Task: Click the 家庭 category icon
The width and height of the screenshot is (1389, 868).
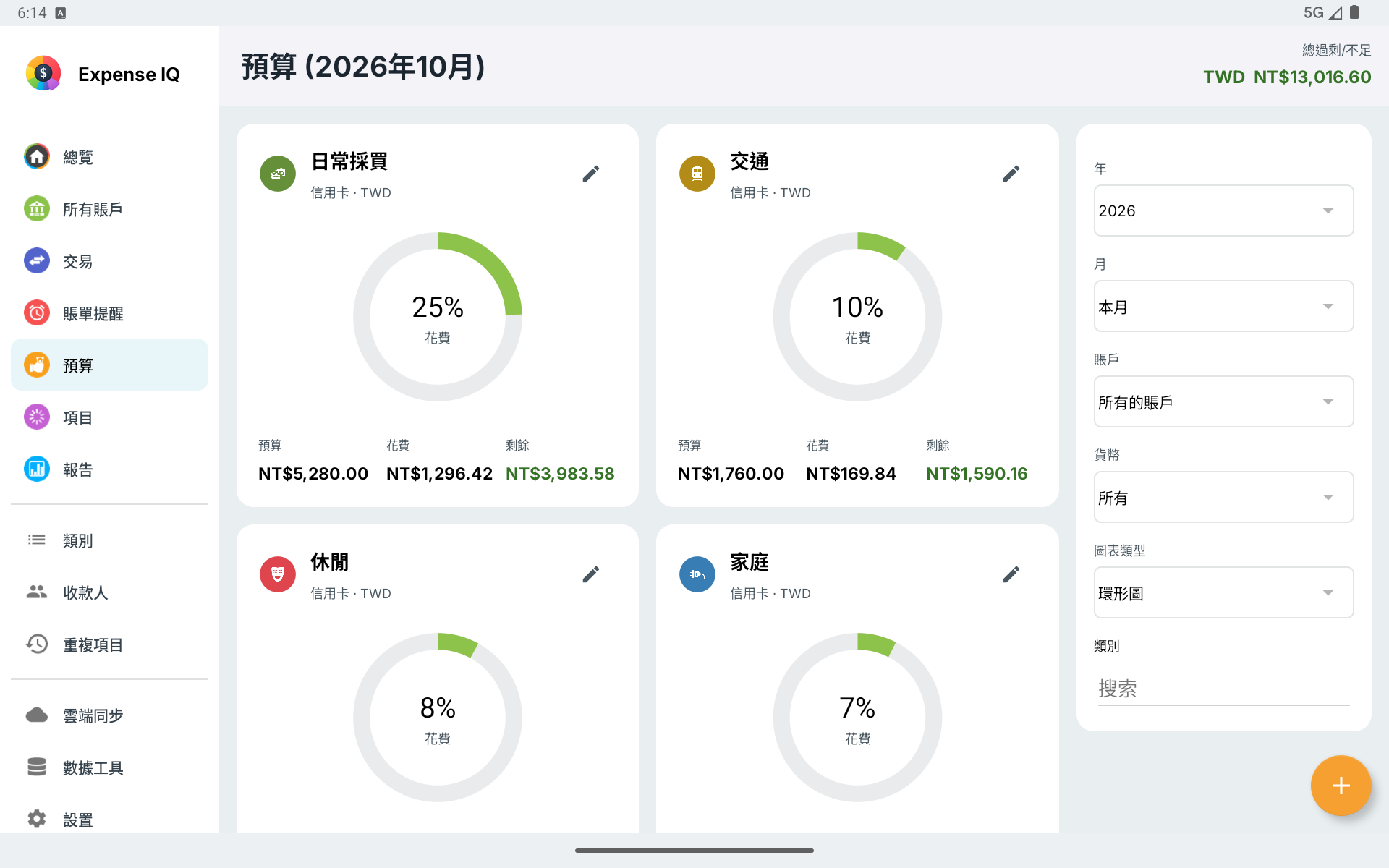Action: click(697, 574)
